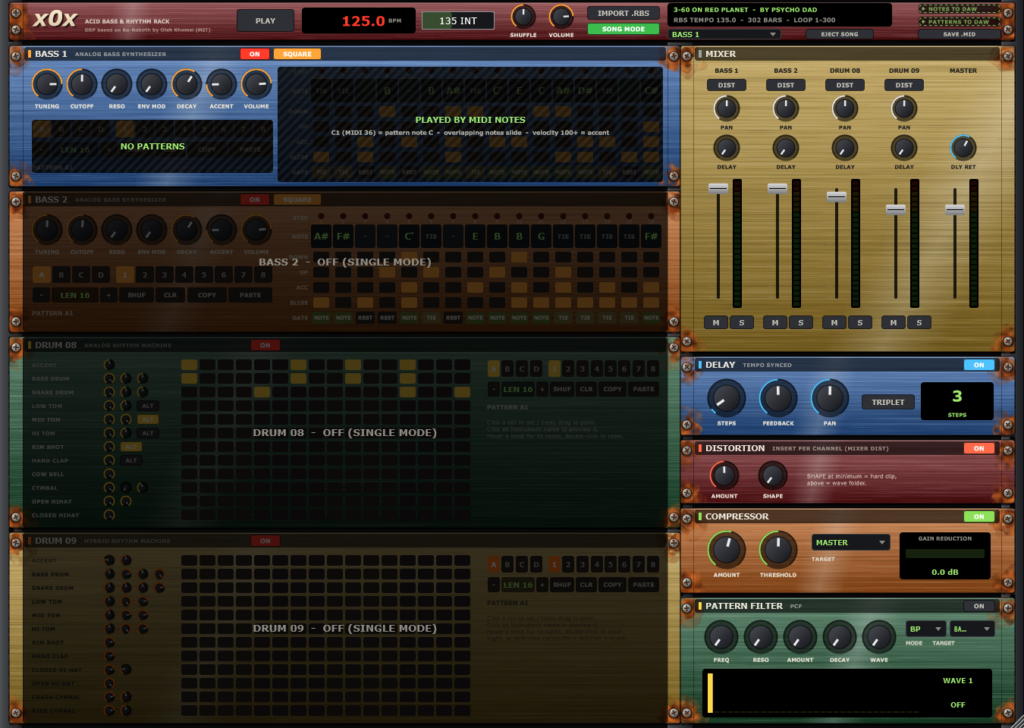Click the mixer BASS 1 PAN knob
Screen dimensions: 1024x728
coord(726,108)
